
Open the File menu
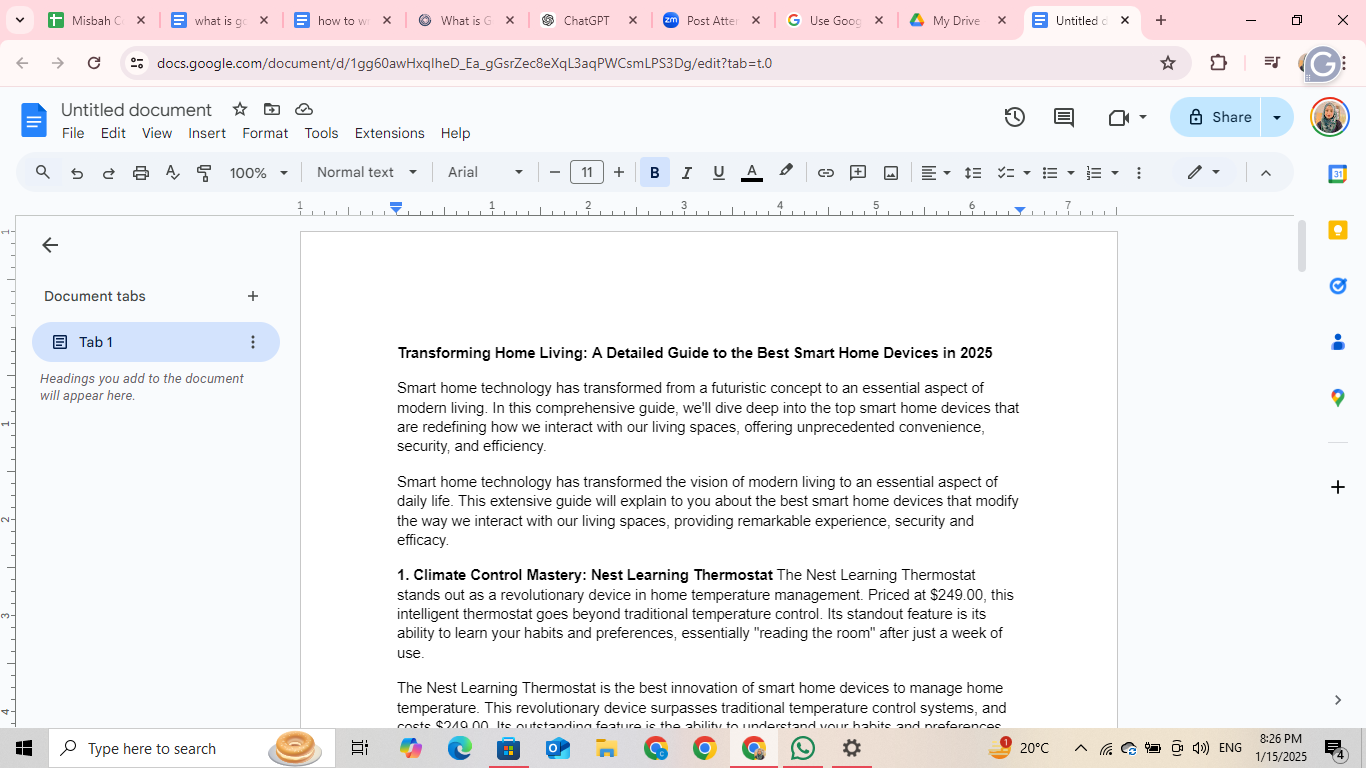[73, 133]
